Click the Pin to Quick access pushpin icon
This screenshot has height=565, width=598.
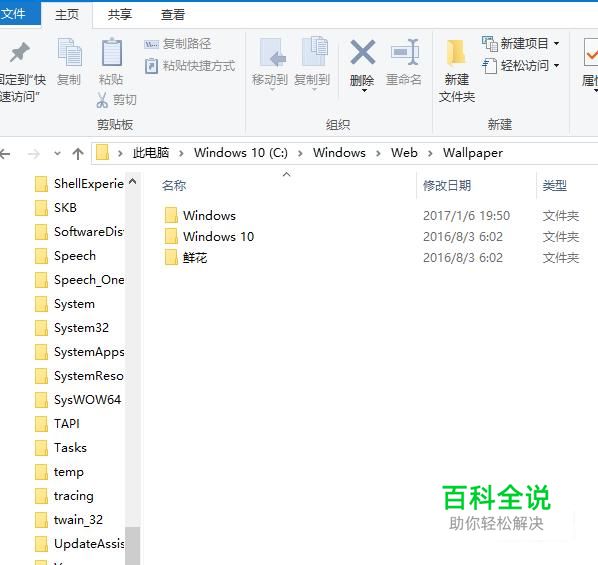pyautogui.click(x=19, y=52)
